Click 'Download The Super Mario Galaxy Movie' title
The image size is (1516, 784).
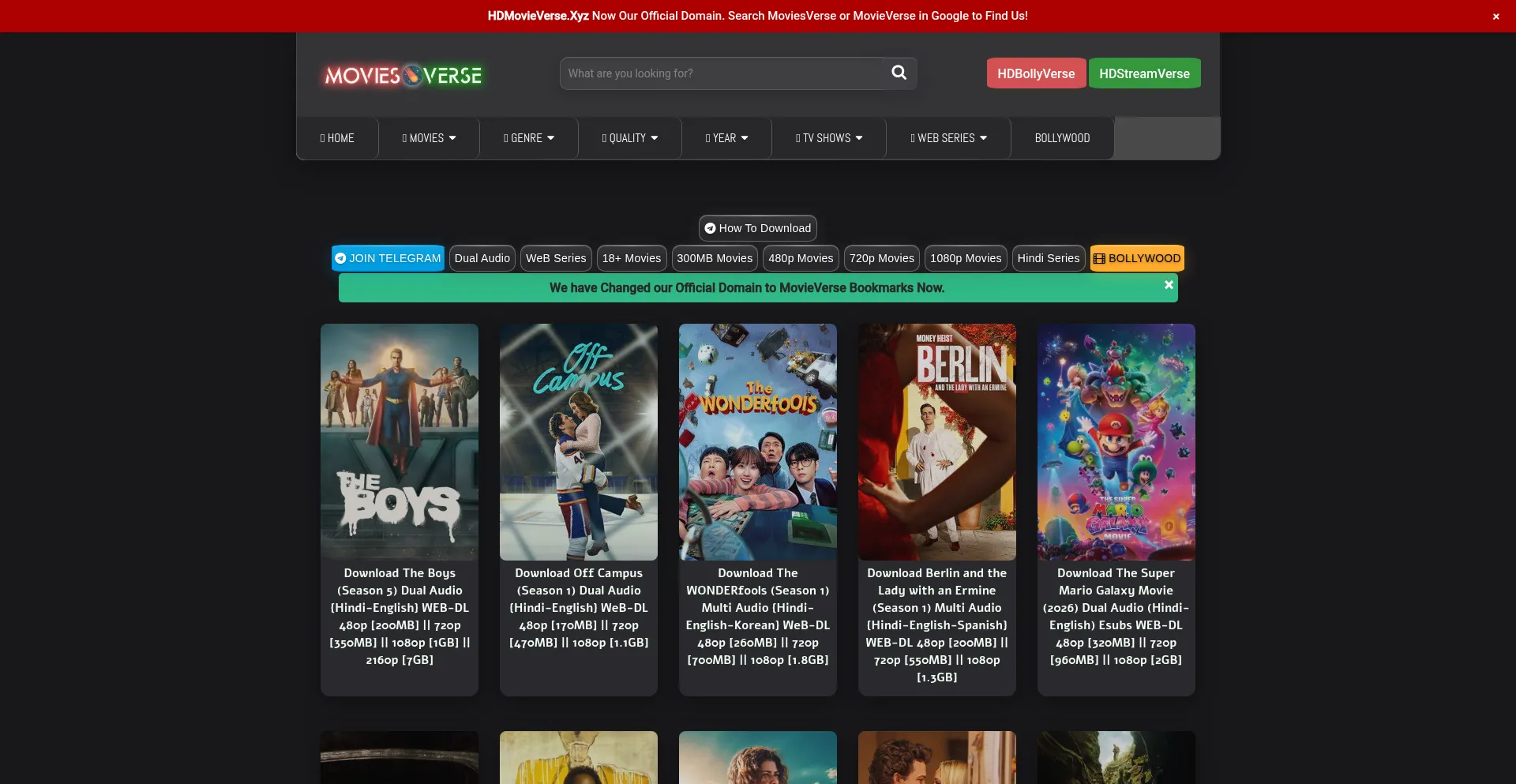coord(1116,617)
